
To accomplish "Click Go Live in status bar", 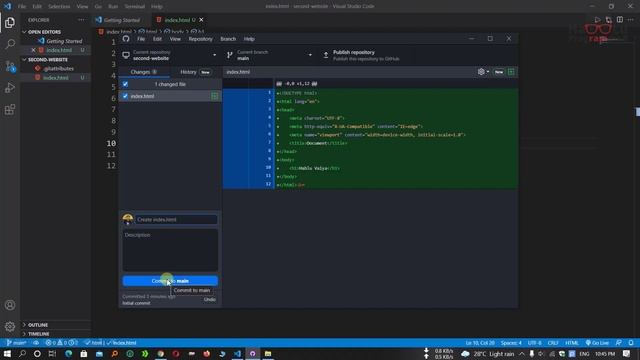I will 597,343.
